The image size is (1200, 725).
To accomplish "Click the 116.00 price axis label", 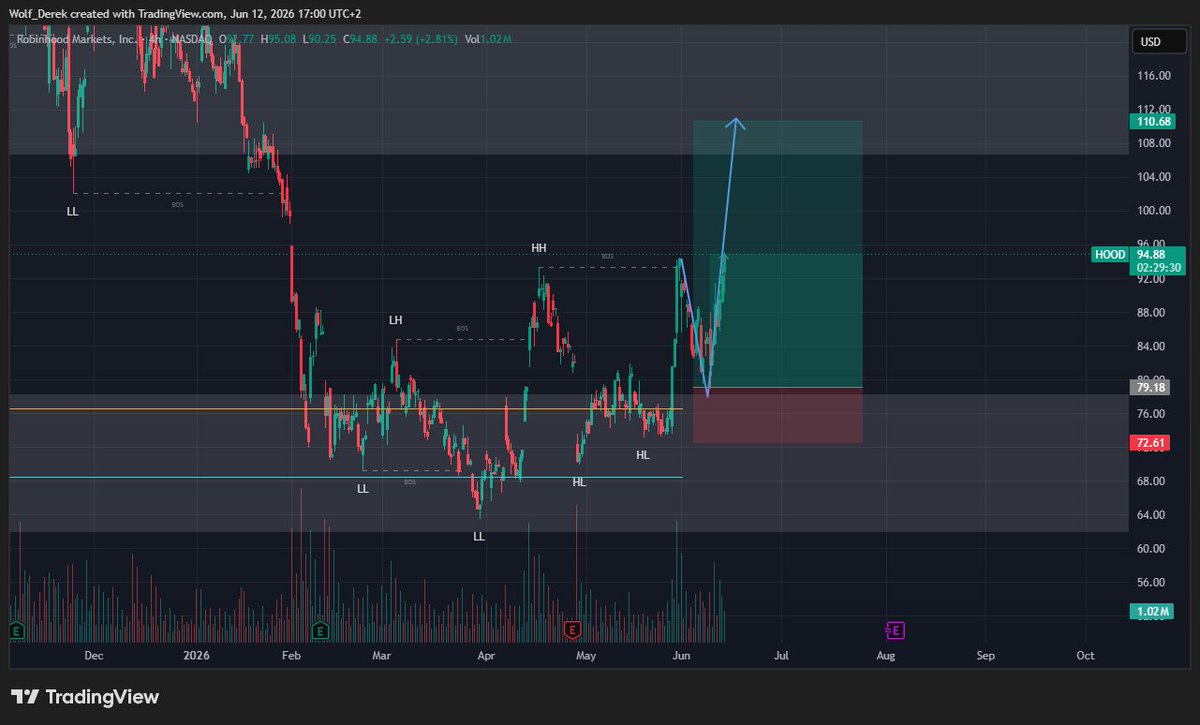I will pyautogui.click(x=1154, y=76).
